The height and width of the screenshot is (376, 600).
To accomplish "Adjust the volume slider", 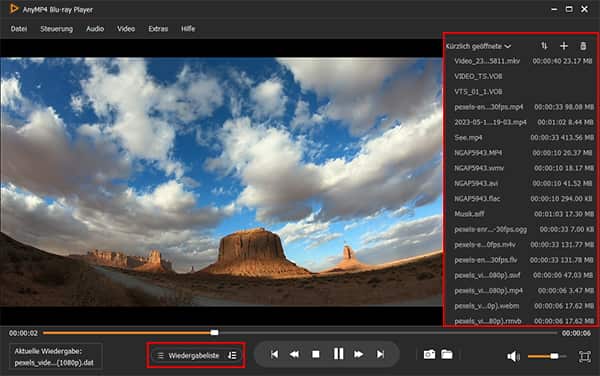I will [x=547, y=356].
